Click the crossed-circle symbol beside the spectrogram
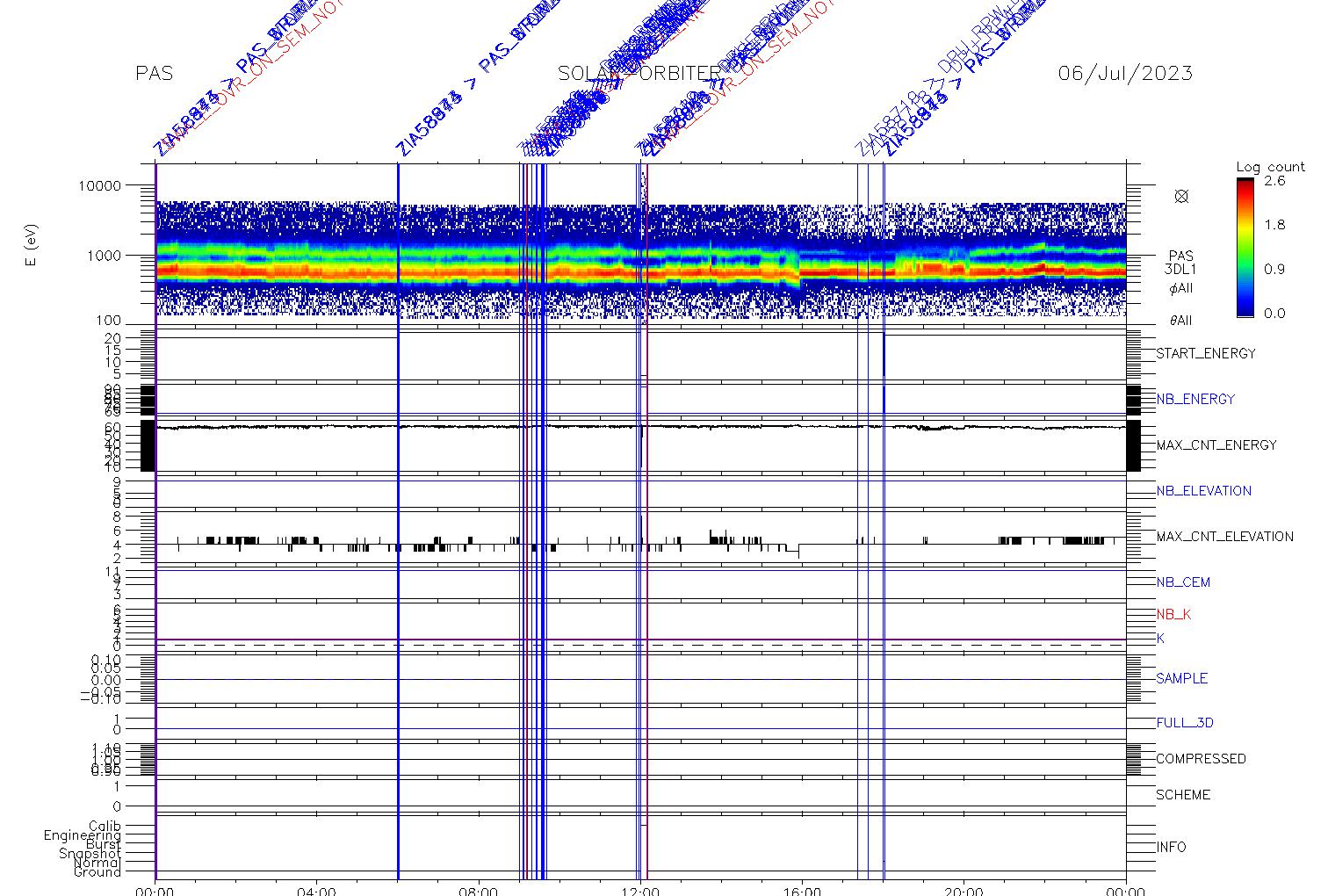The height and width of the screenshot is (896, 1328). coord(1181,197)
